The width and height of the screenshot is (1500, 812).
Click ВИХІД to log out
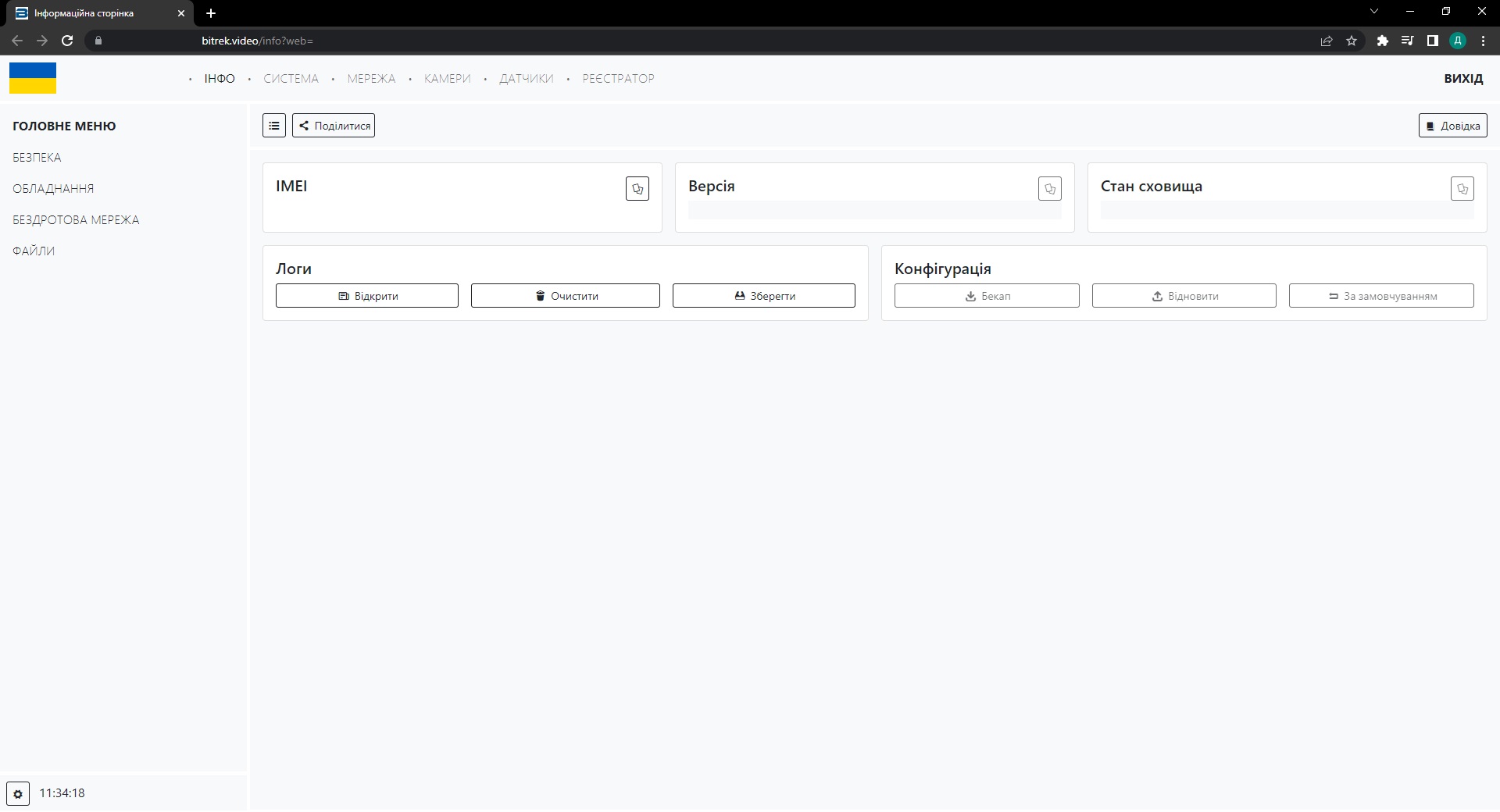click(1463, 79)
